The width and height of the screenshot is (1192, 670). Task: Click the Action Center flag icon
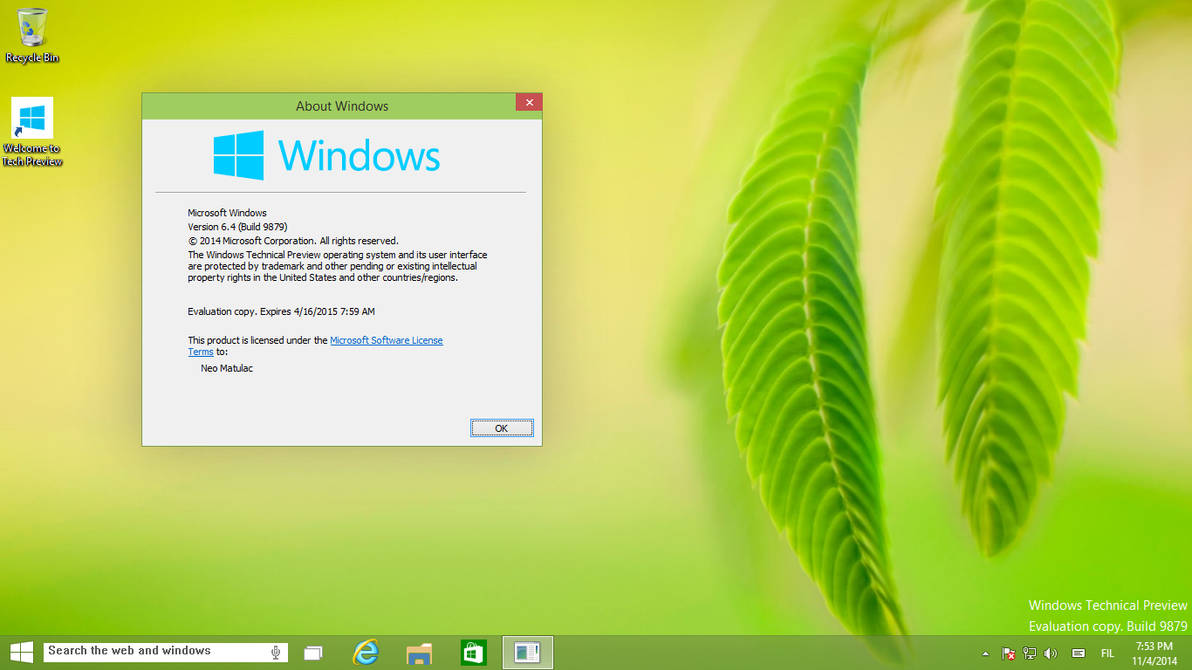click(x=1008, y=653)
